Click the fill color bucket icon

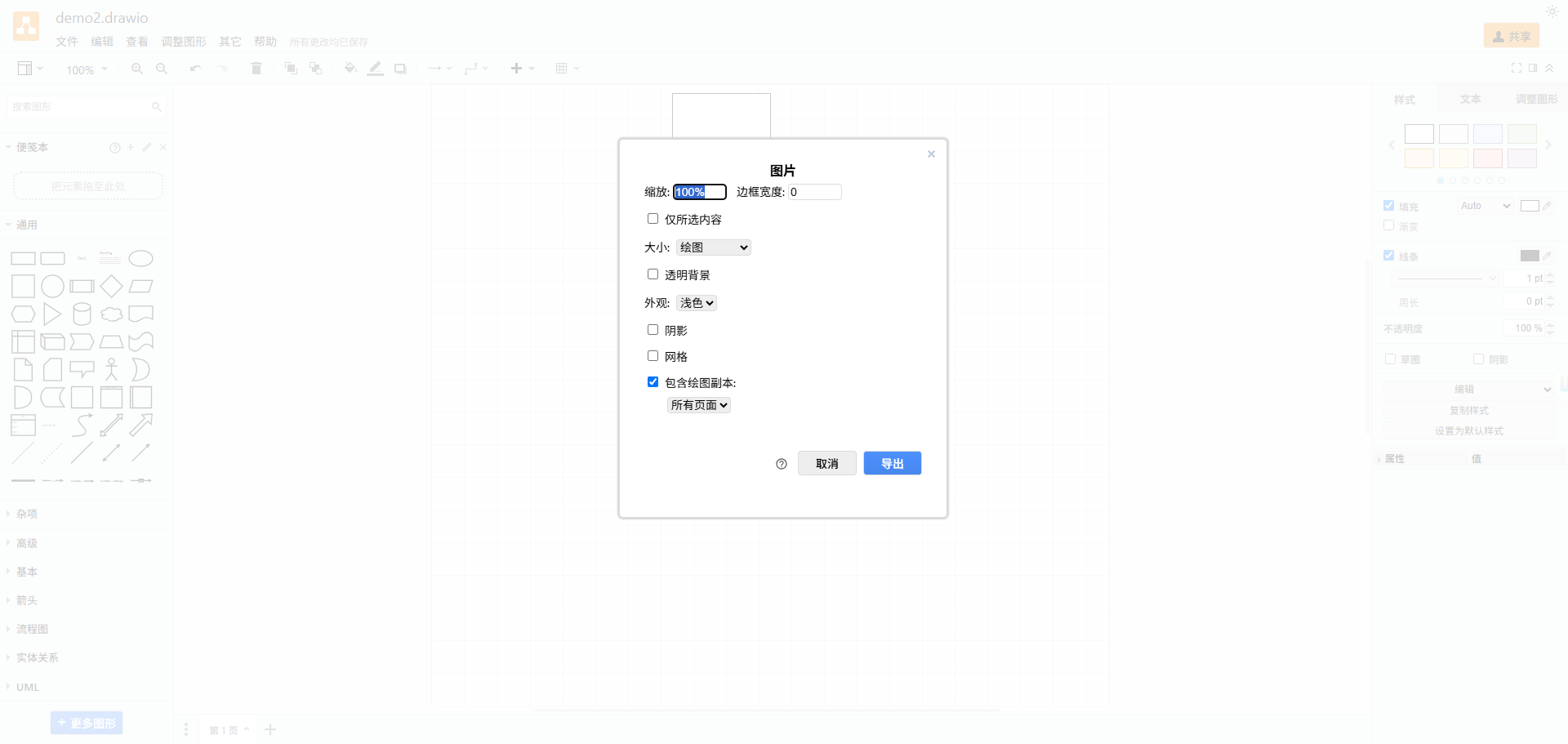350,69
